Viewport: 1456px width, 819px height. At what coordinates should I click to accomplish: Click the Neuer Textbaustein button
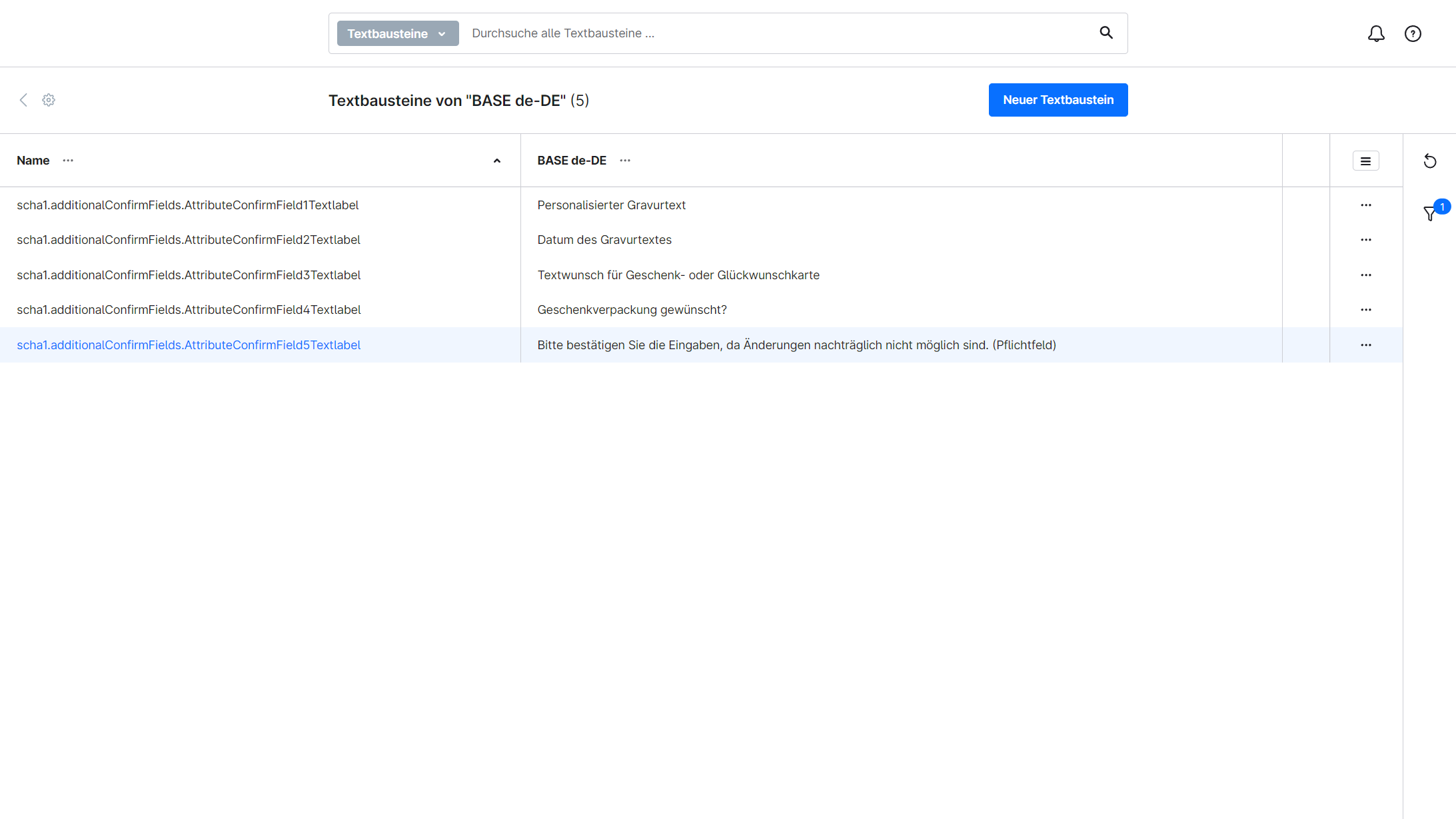point(1058,100)
